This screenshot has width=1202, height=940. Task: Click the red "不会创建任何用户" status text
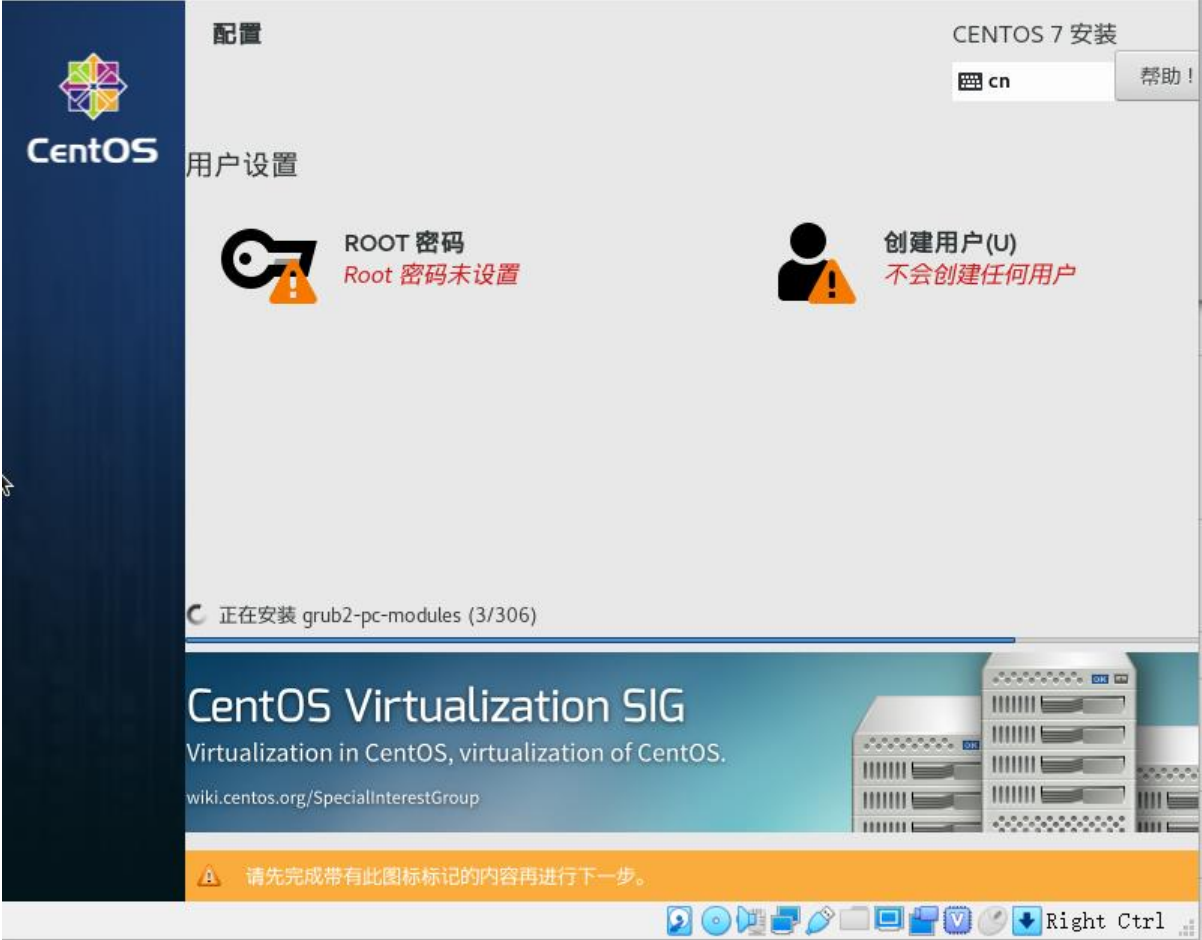click(979, 274)
